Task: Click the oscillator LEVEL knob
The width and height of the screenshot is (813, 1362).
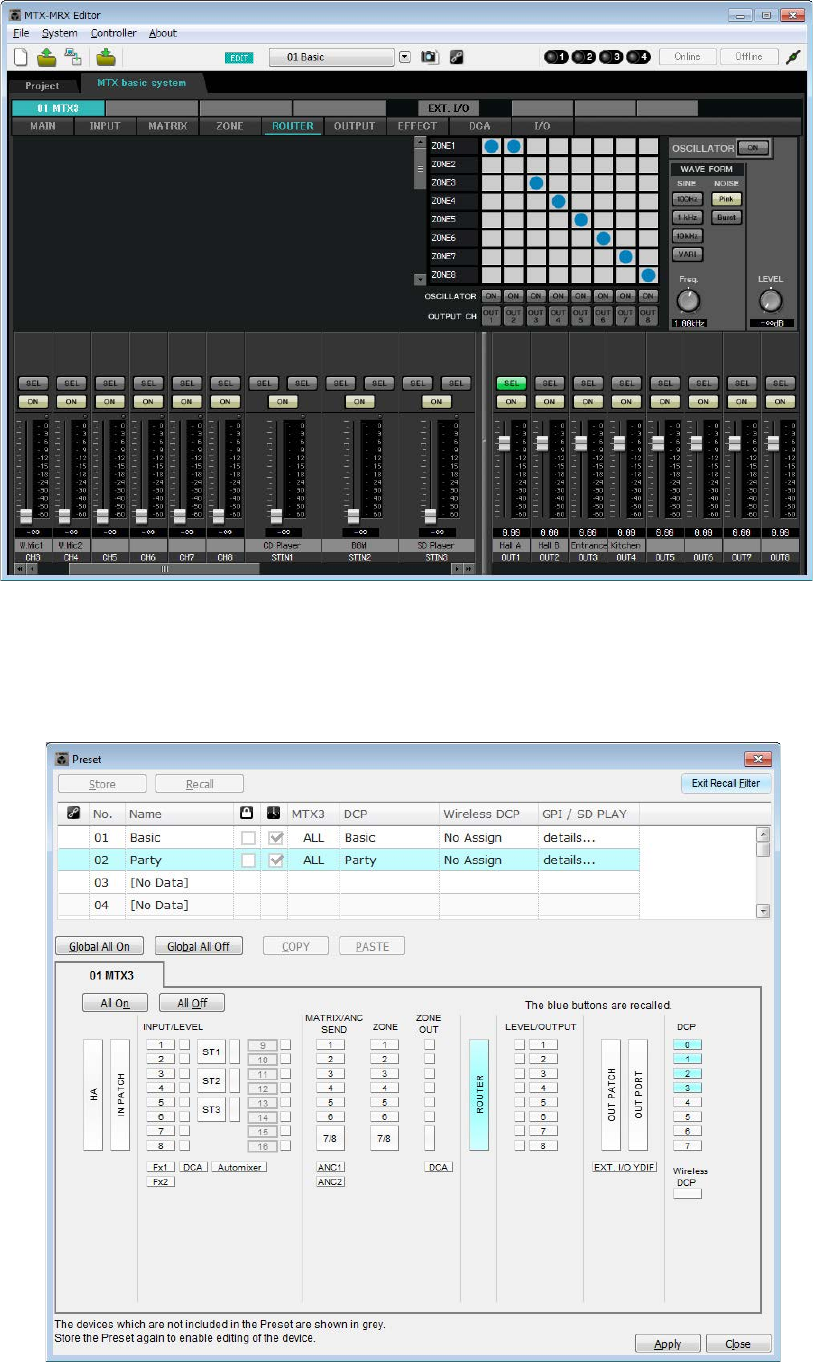Action: point(770,301)
